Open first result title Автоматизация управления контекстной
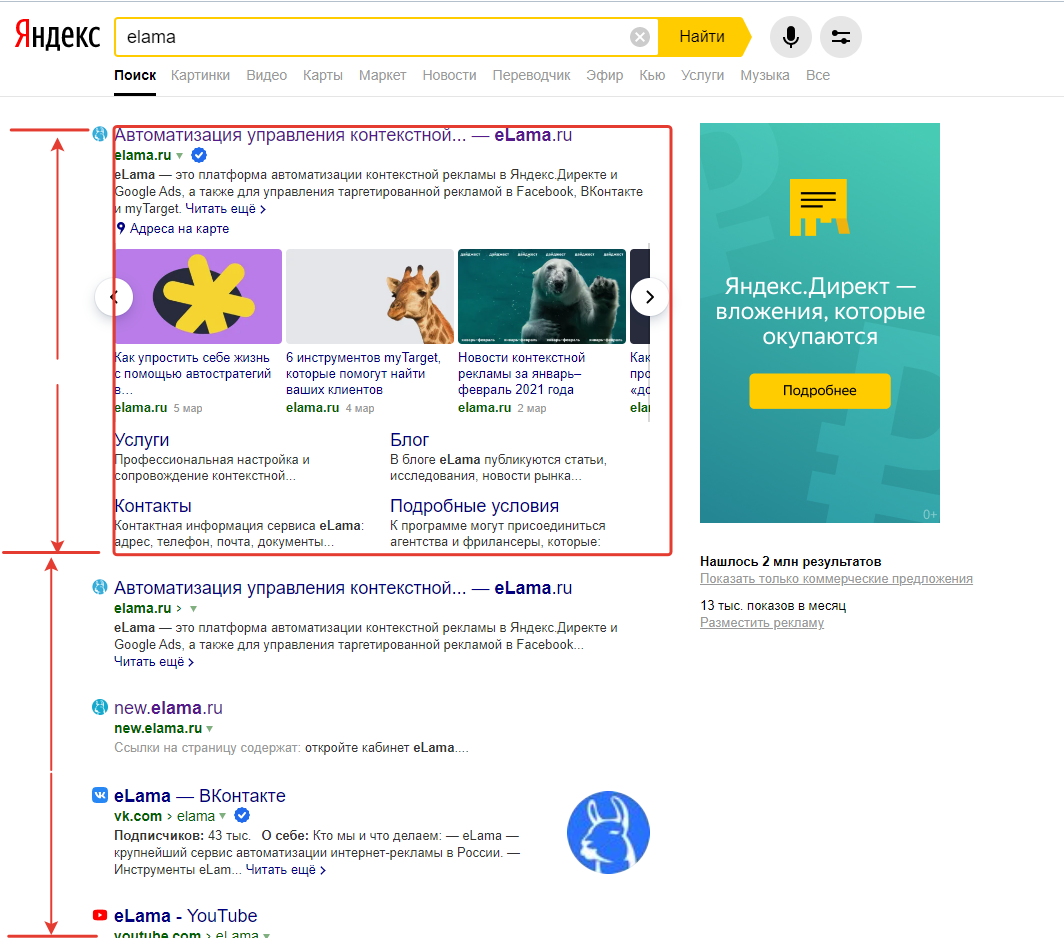 343,135
